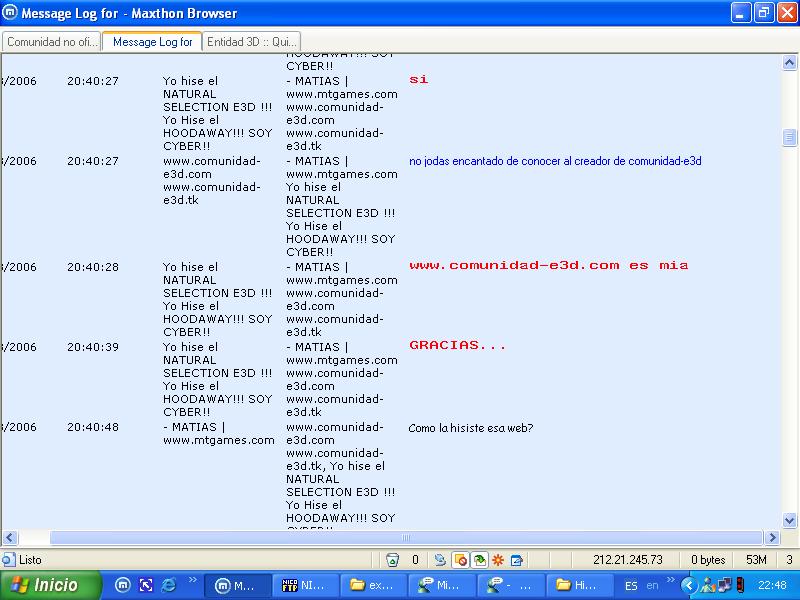Click the red message 'si'

418,80
